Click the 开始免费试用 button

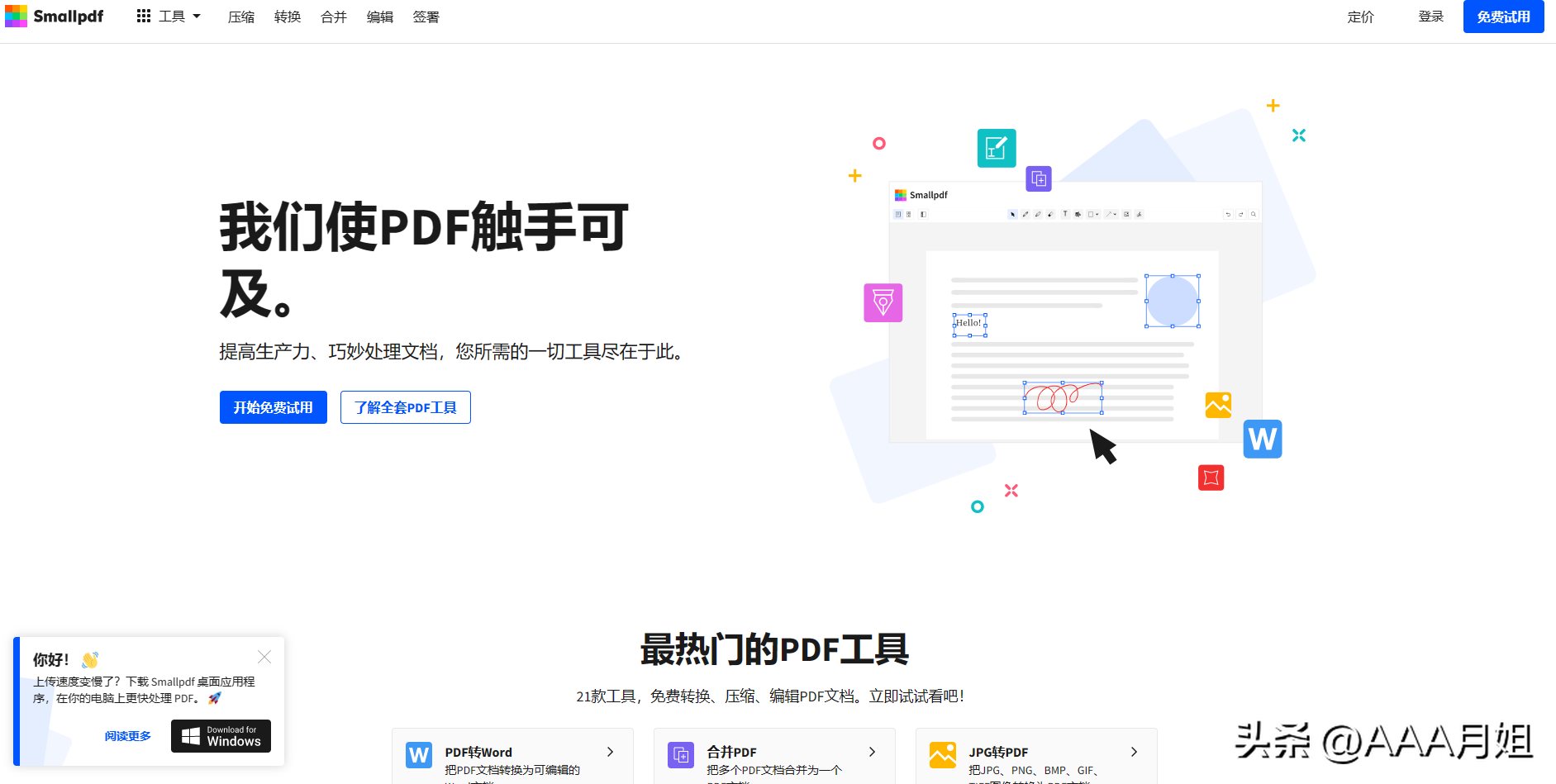(x=274, y=407)
